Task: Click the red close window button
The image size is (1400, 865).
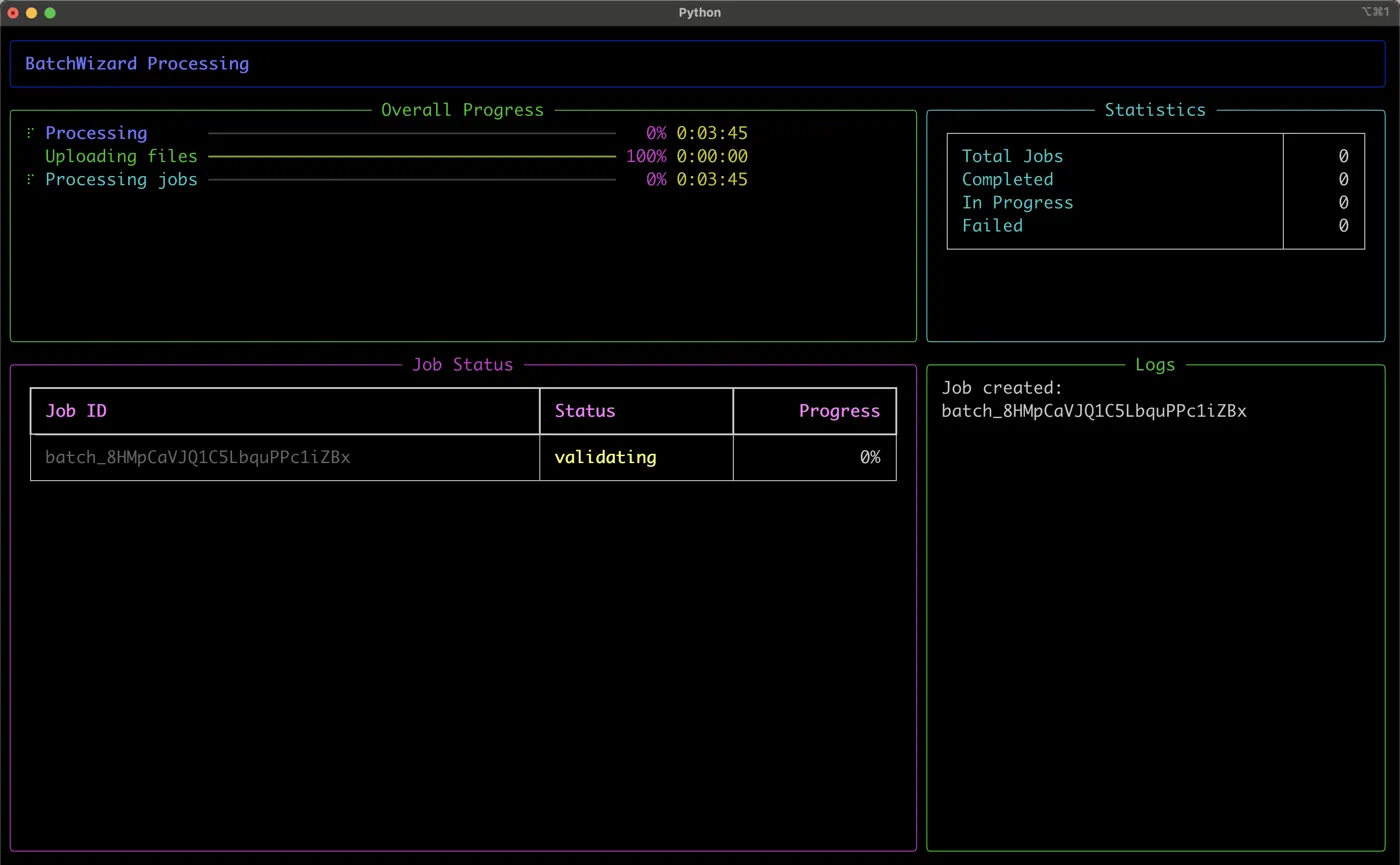Action: (13, 13)
